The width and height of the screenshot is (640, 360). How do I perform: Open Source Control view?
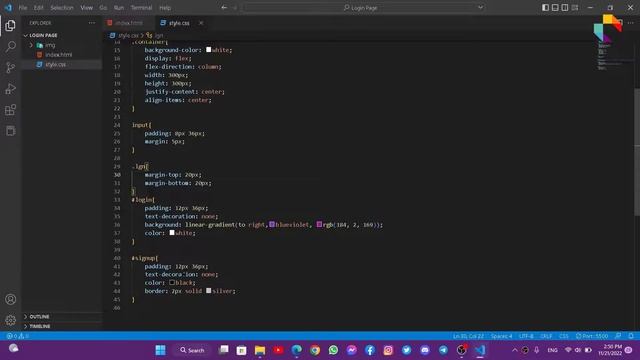tap(11, 68)
